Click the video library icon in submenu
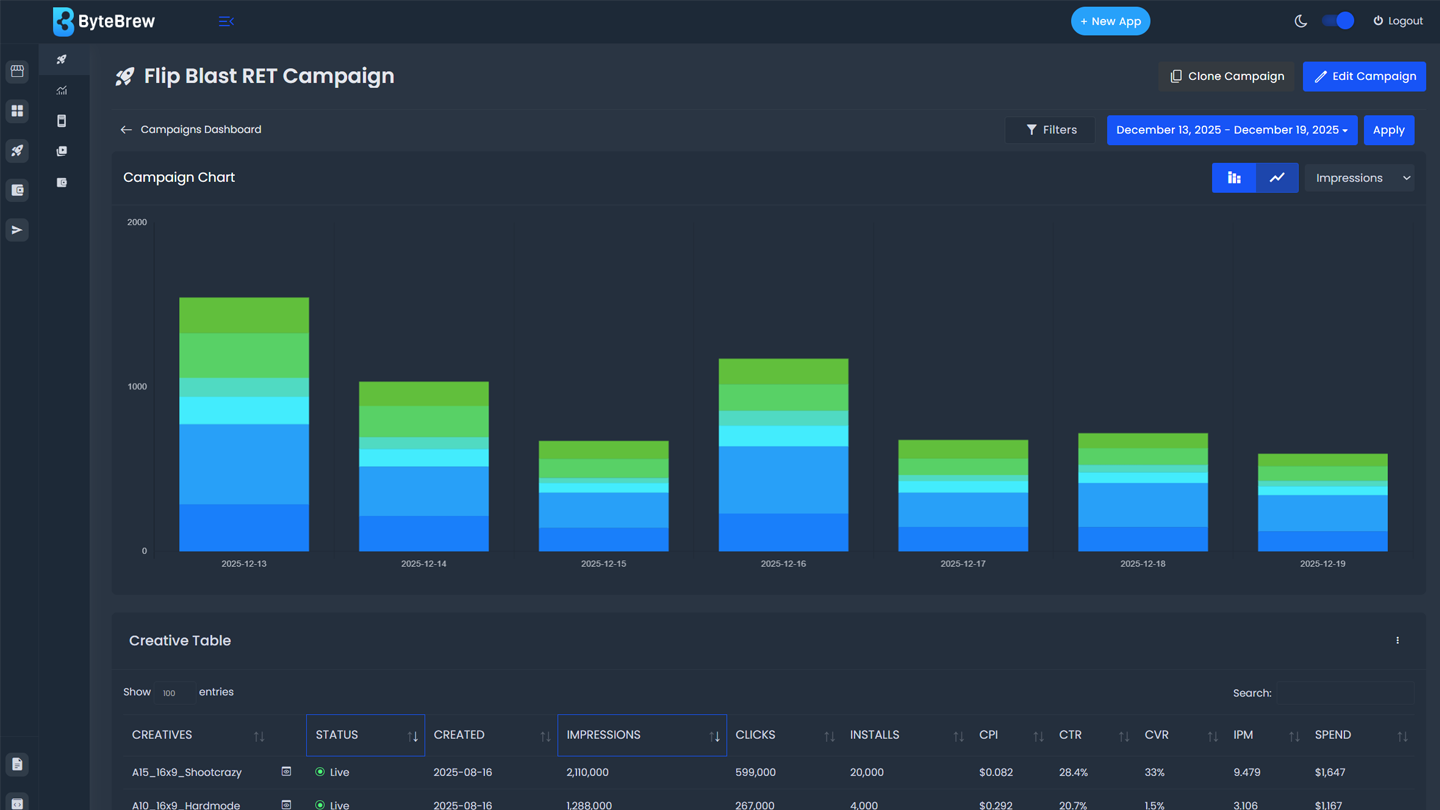Image resolution: width=1440 pixels, height=810 pixels. coord(62,151)
